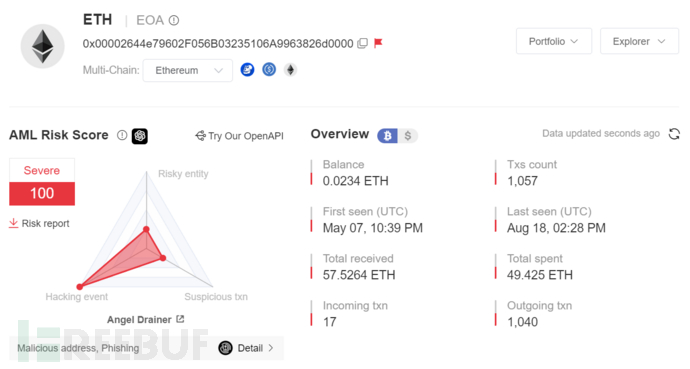Open Try Our OpenAPI link
The image size is (690, 369).
[239, 136]
